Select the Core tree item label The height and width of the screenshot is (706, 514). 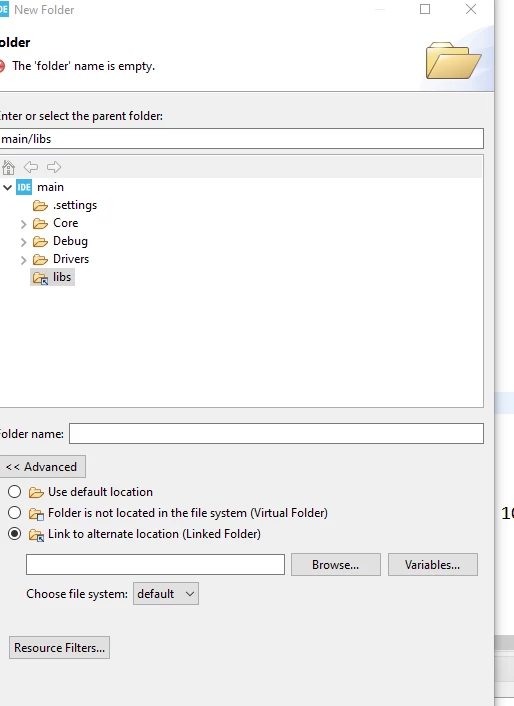(66, 223)
